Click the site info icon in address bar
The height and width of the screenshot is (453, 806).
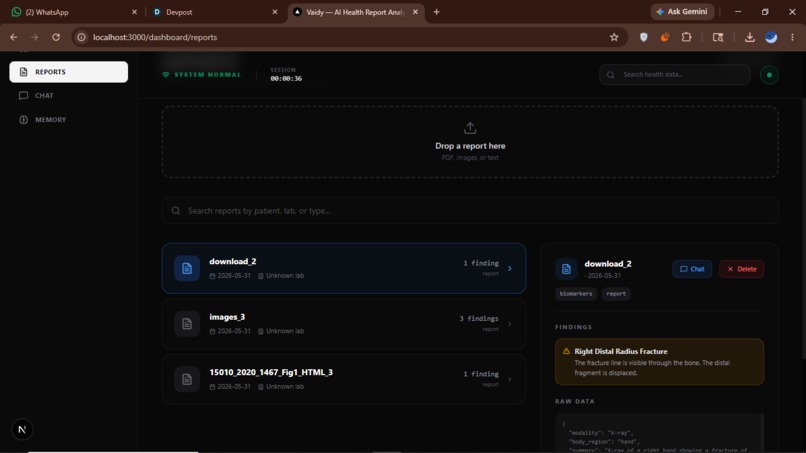pos(81,37)
